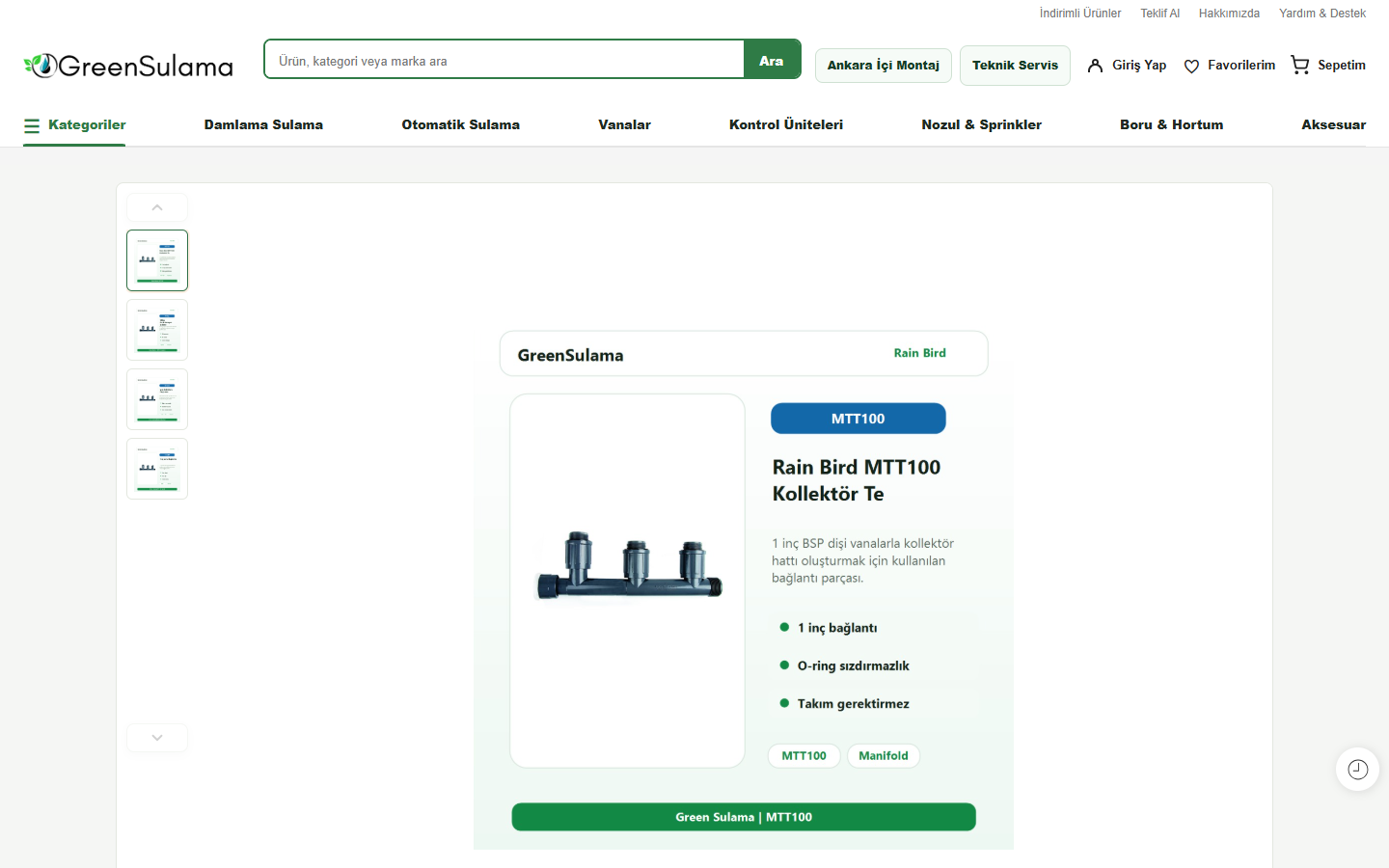The height and width of the screenshot is (868, 1389).
Task: Open the recently viewed clock icon button
Action: tap(1357, 769)
